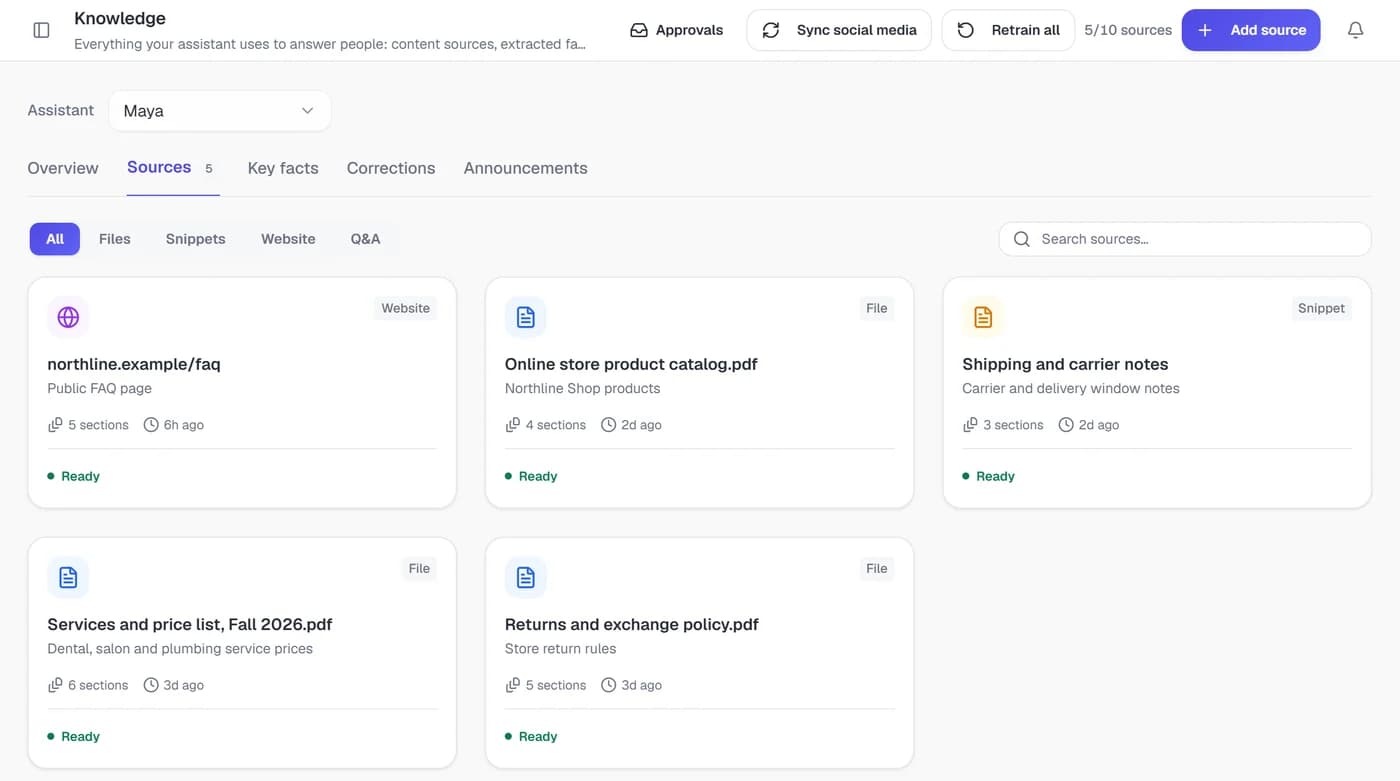Filter sources by Snippets
This screenshot has height=781, width=1400.
pos(196,239)
